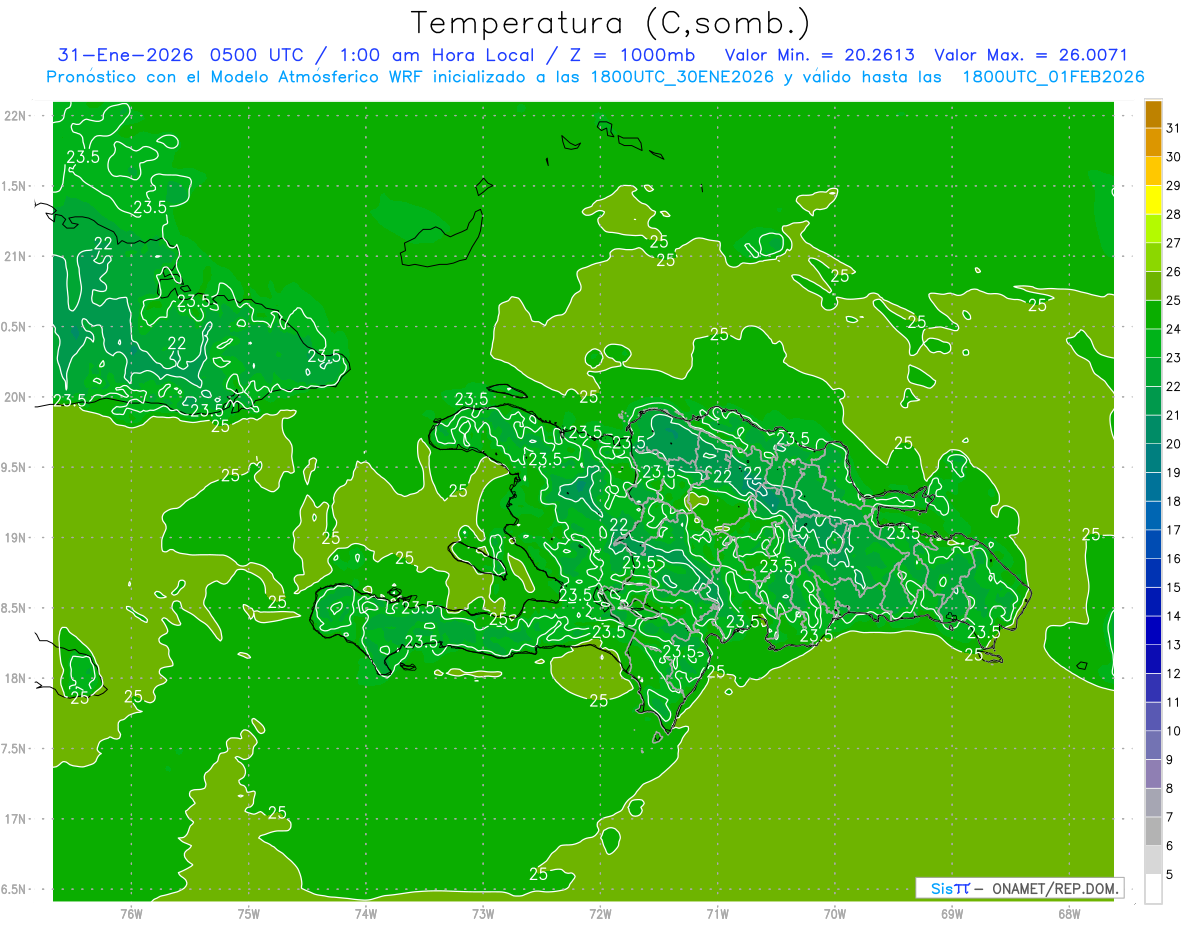Click the '29' color scale label
The image size is (1200, 927).
pyautogui.click(x=1173, y=186)
